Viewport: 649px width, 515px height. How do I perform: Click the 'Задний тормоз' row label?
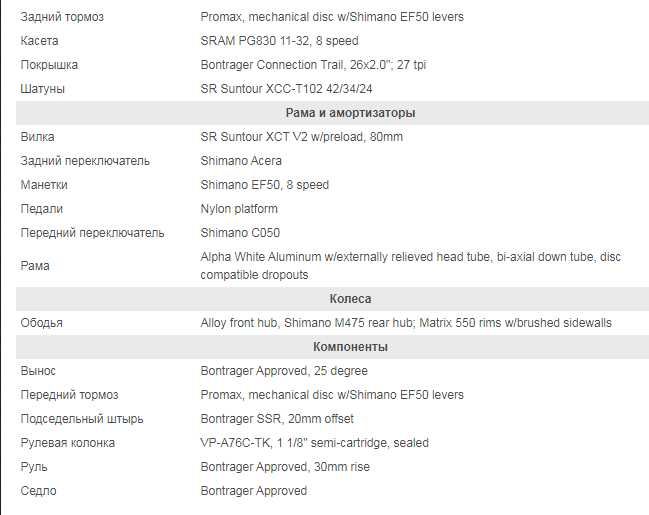pos(62,17)
